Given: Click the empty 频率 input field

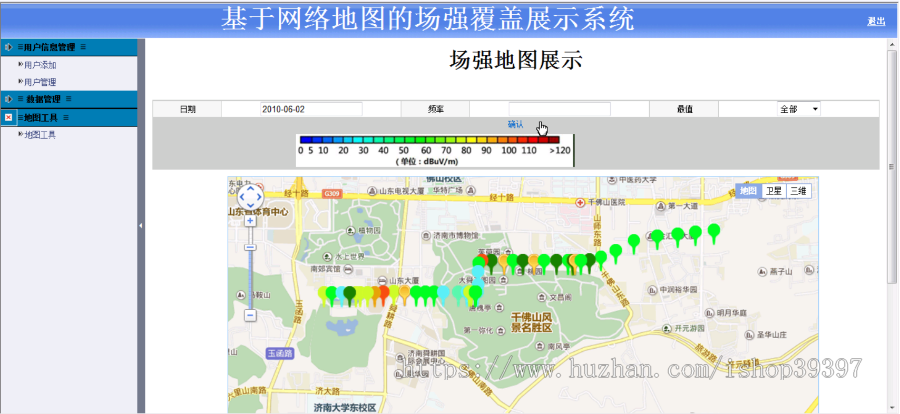Looking at the screenshot, I should coord(560,109).
